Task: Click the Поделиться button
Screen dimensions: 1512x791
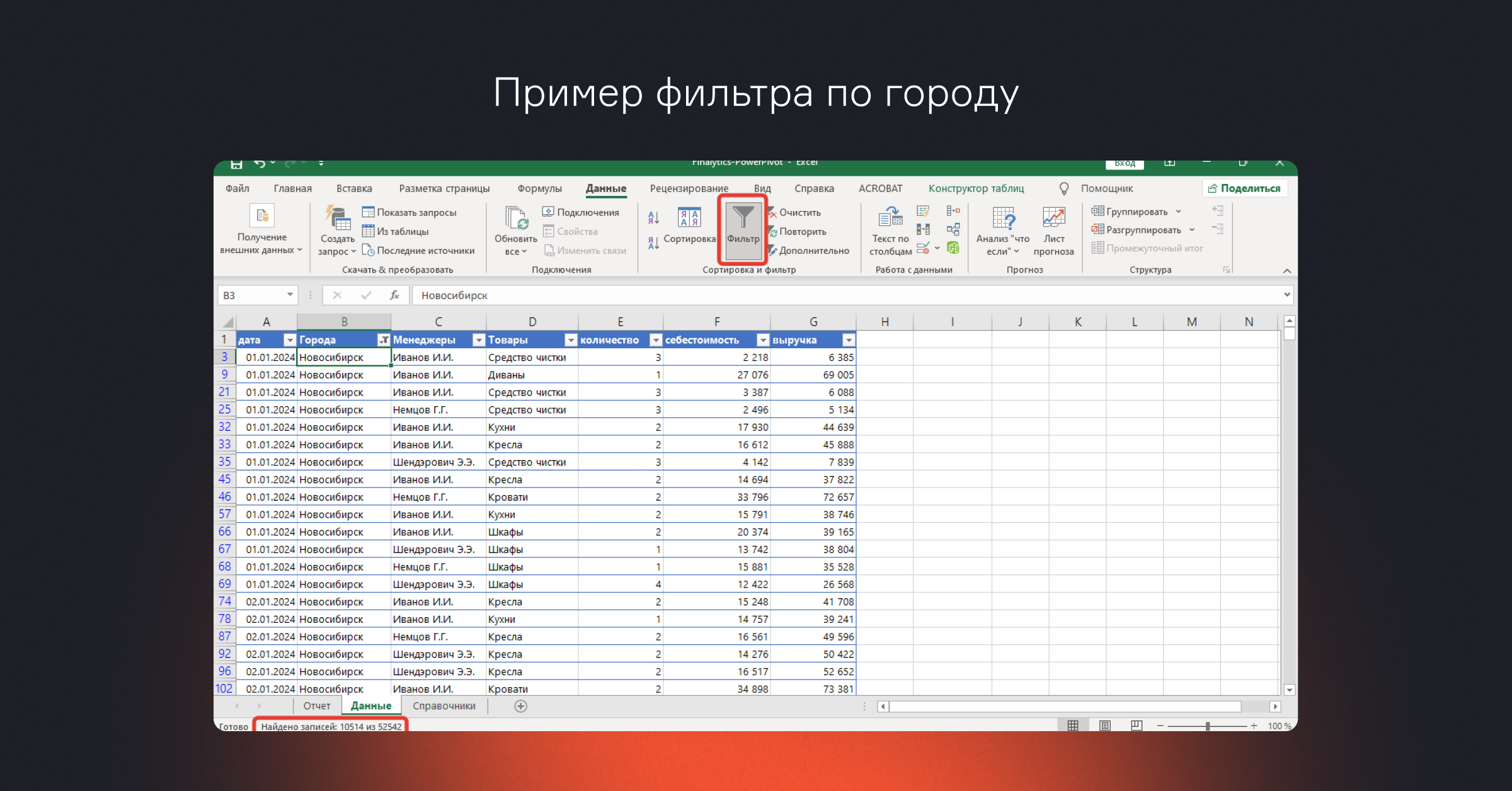Action: pyautogui.click(x=1244, y=188)
